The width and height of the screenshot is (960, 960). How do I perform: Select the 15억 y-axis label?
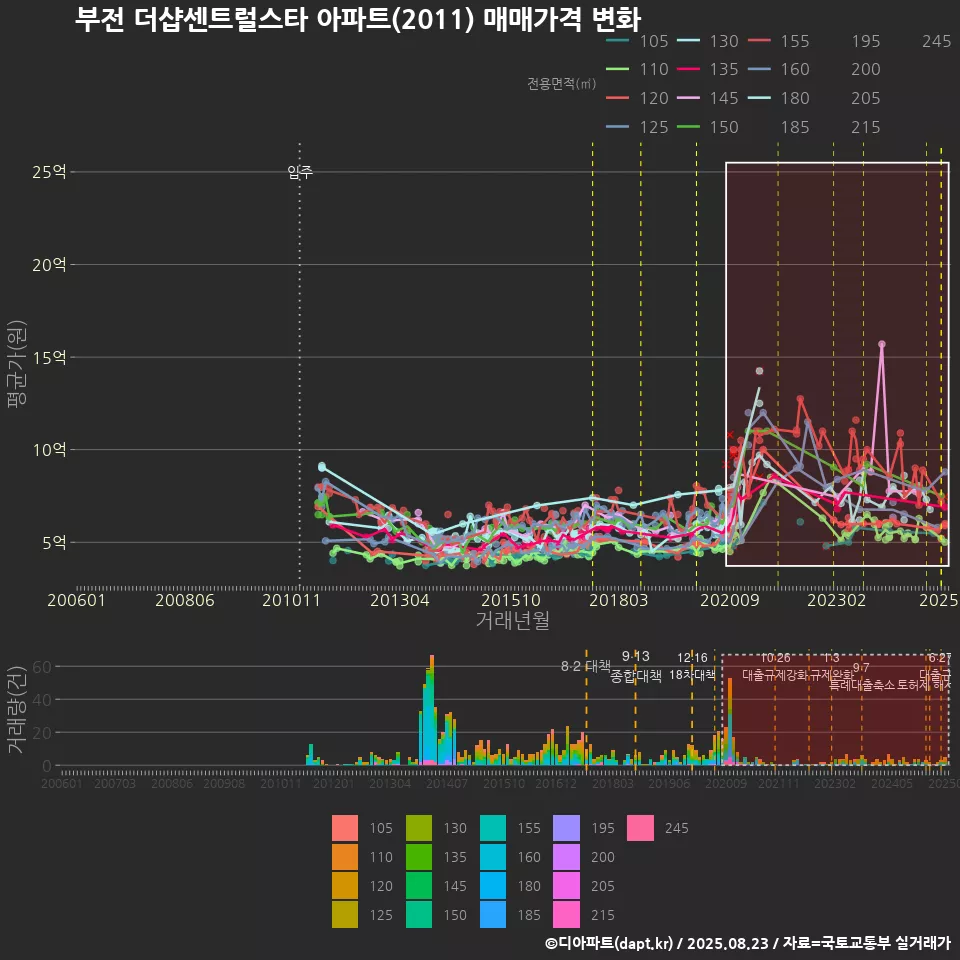coord(49,357)
